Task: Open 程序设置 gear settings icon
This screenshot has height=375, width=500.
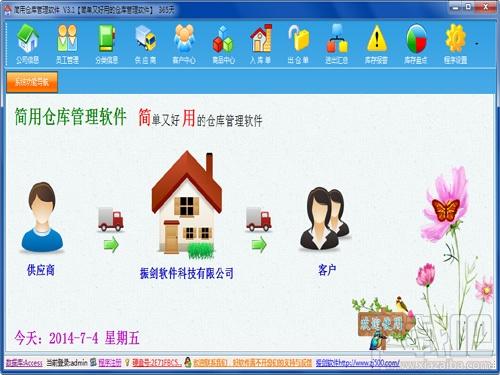Action: 455,44
